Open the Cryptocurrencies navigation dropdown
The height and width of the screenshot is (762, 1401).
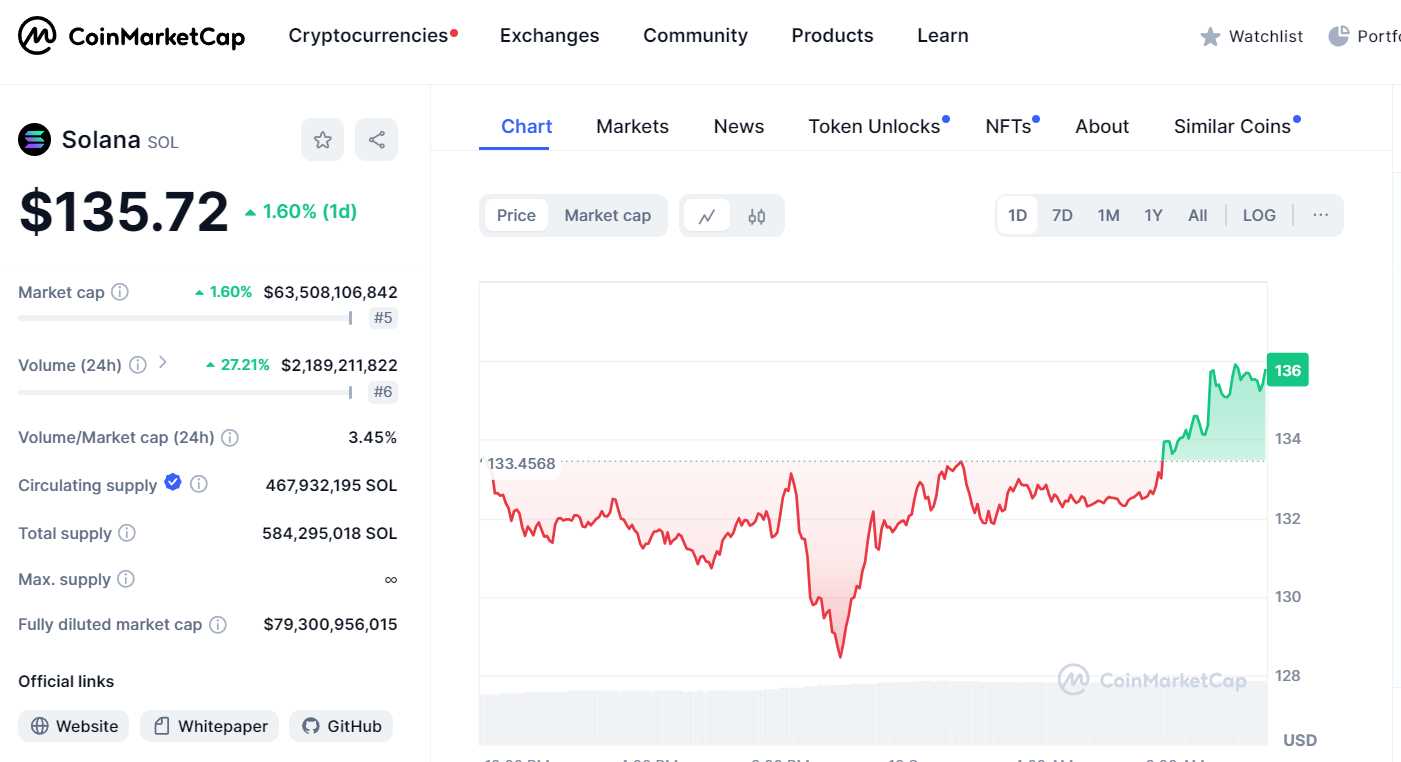coord(368,36)
